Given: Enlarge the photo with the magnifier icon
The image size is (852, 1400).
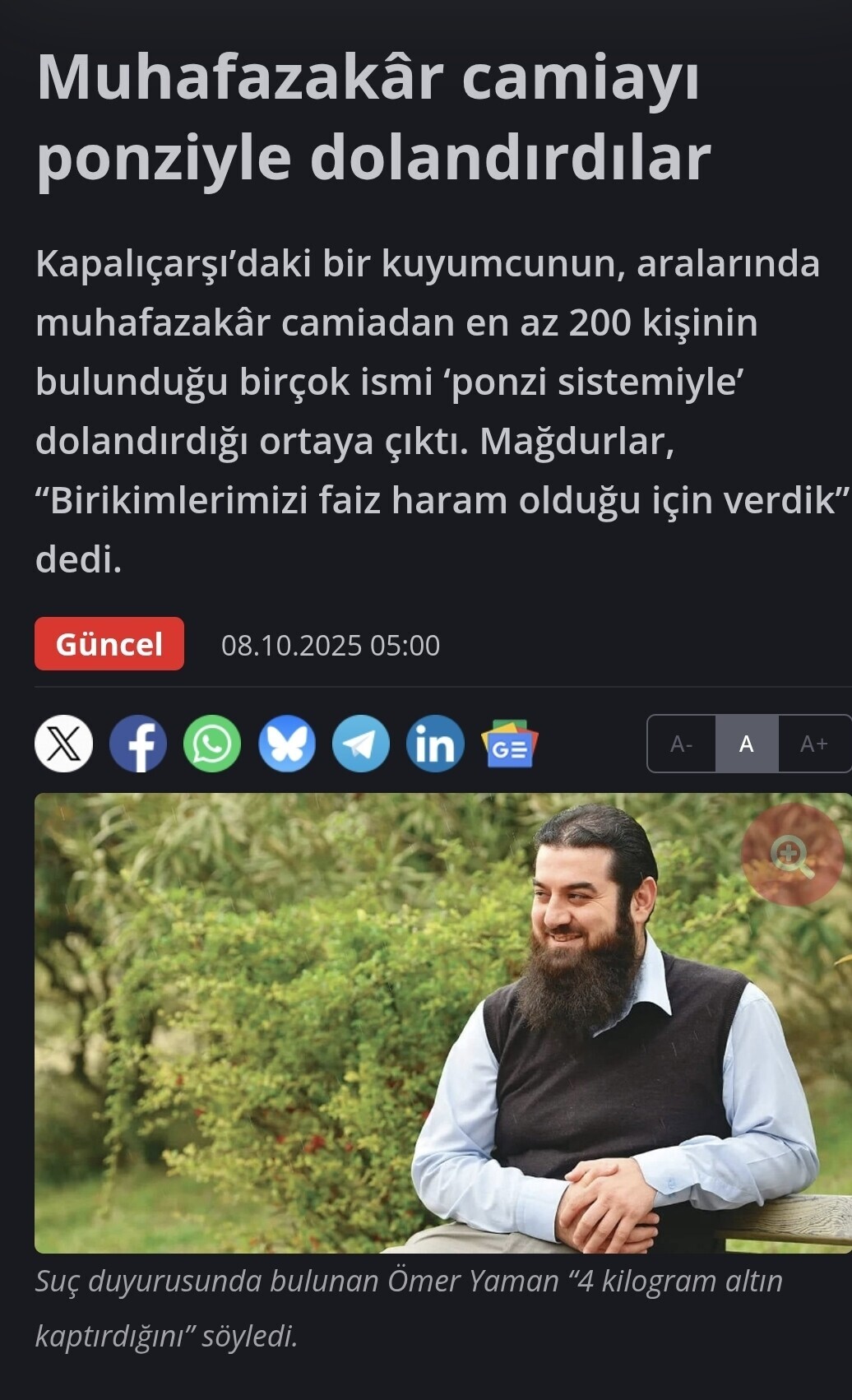Looking at the screenshot, I should coord(792,855).
